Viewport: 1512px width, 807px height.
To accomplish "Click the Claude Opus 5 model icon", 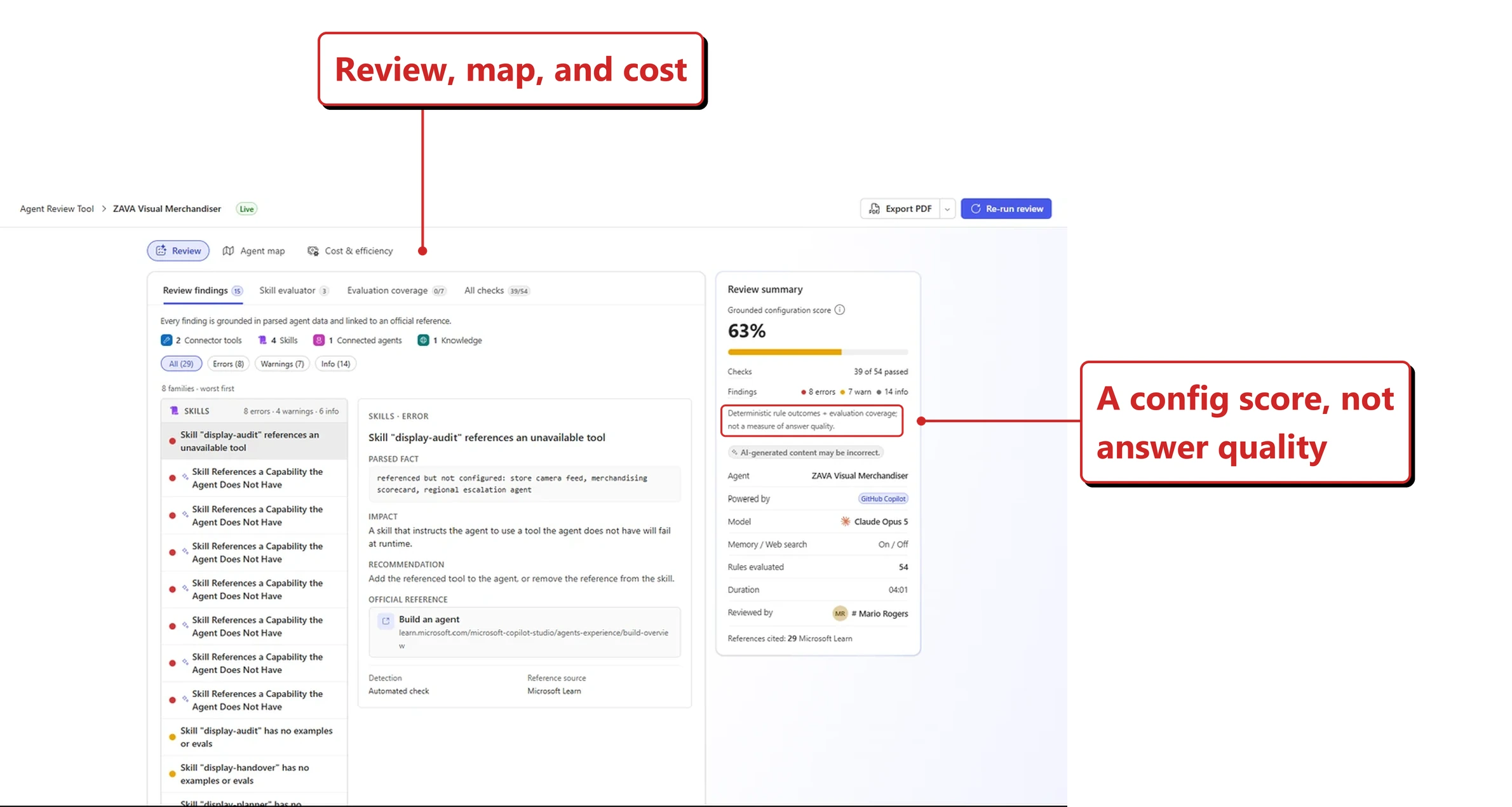I will (846, 521).
